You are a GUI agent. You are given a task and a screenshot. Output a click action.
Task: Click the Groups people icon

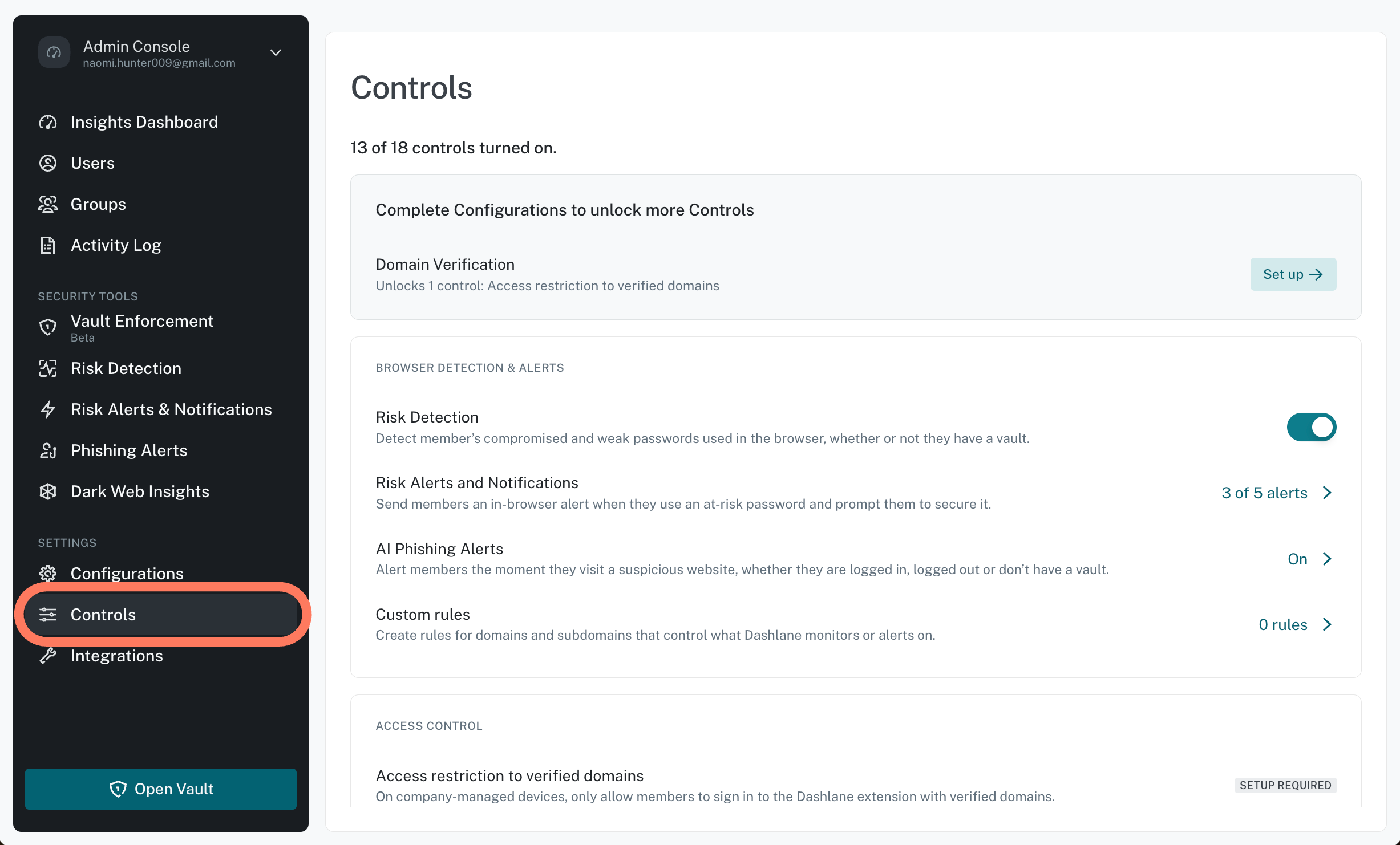(48, 204)
